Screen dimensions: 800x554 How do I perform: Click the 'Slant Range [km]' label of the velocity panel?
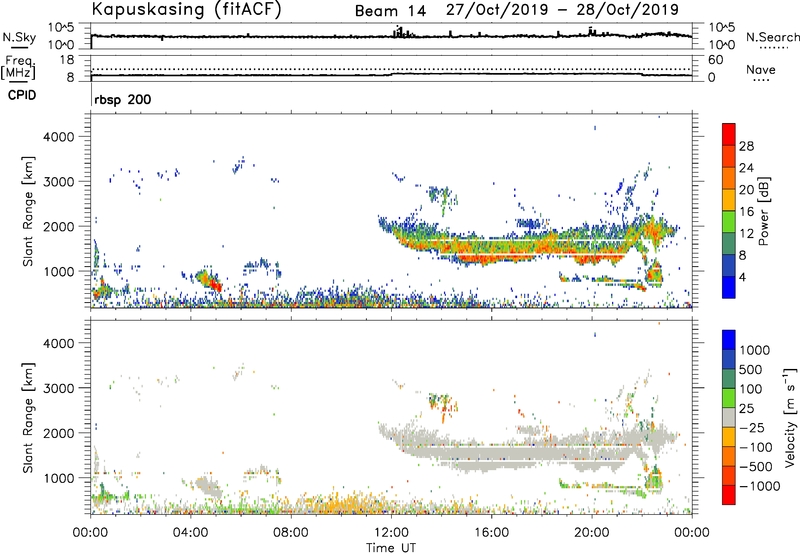tap(29, 418)
